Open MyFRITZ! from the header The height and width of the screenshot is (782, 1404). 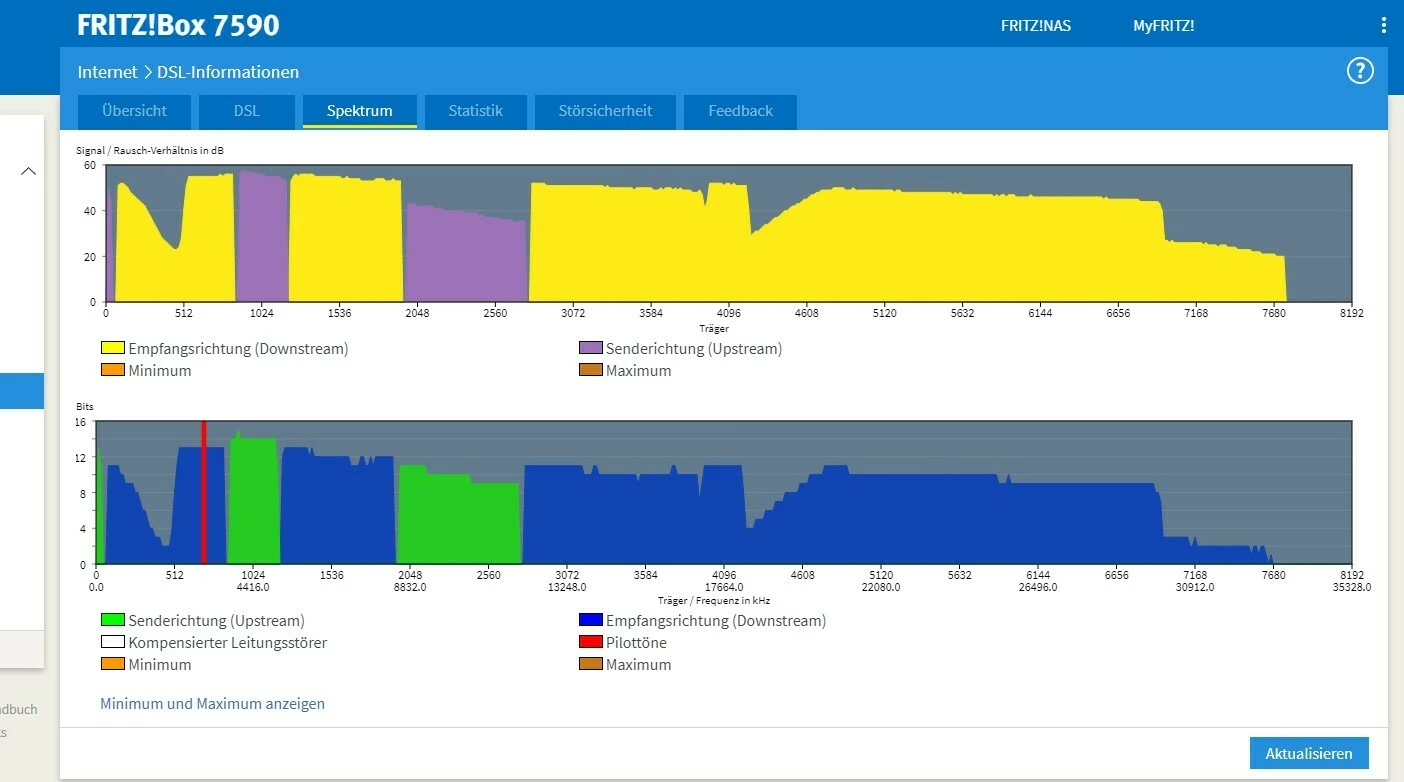pos(1163,26)
